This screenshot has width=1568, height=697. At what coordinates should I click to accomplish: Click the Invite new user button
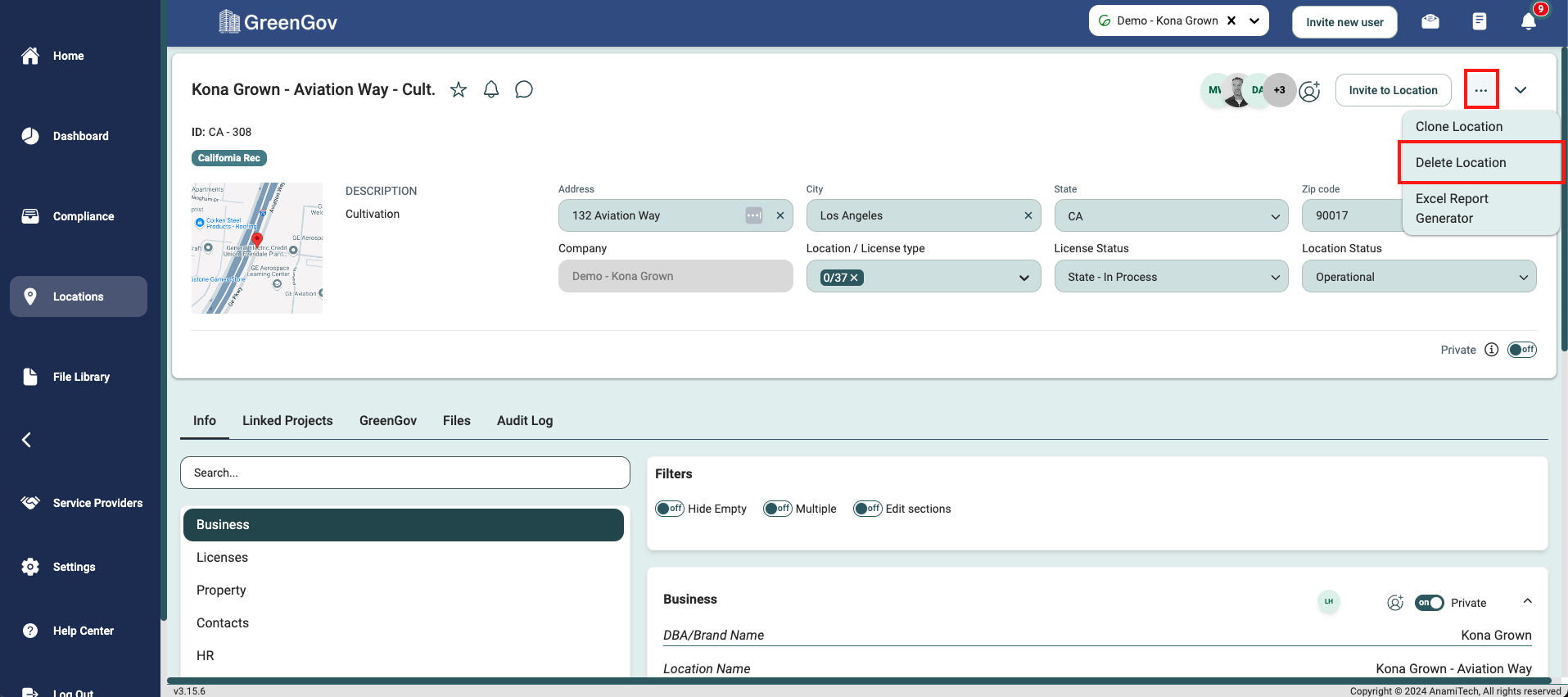(1344, 22)
